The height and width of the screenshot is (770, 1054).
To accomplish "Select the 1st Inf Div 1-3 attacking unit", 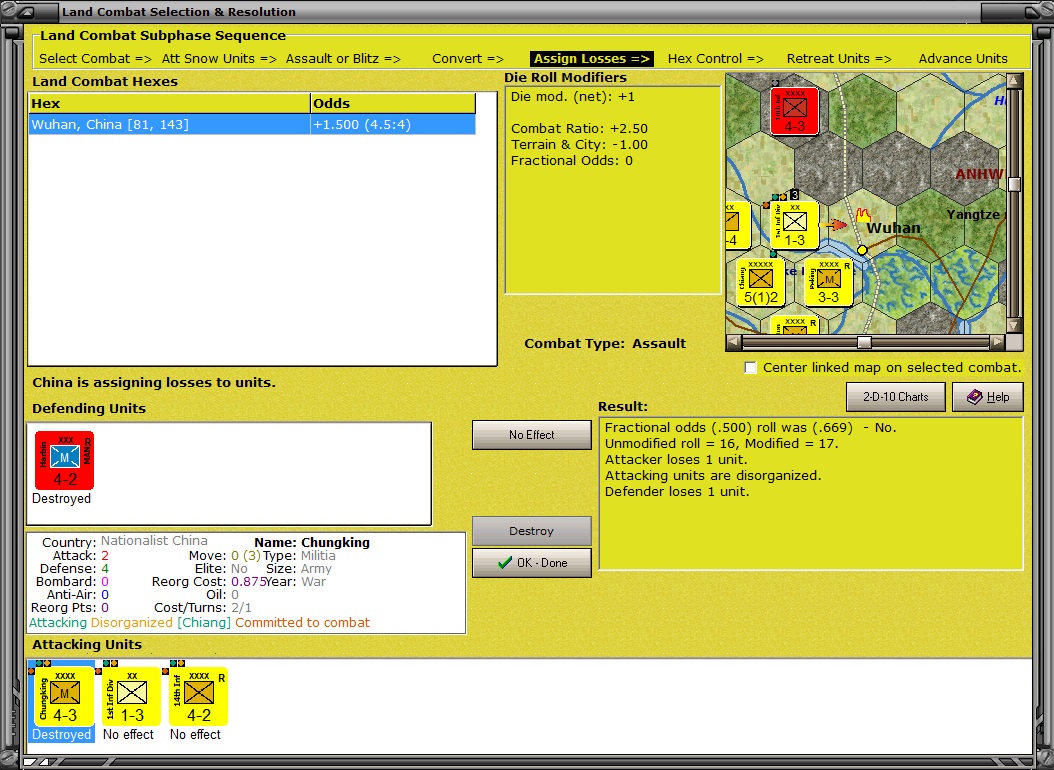I will click(x=132, y=696).
